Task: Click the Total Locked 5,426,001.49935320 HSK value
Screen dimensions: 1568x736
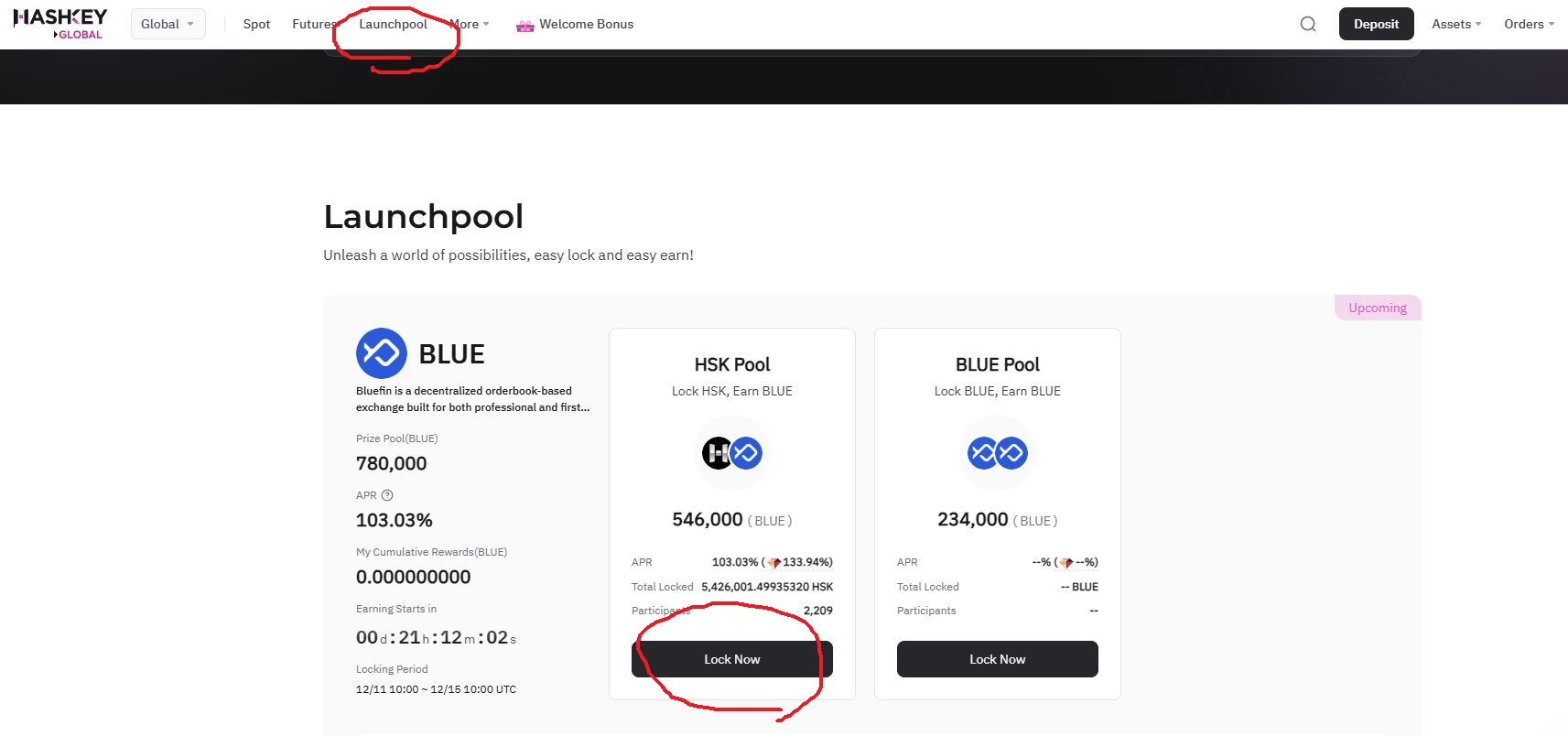Action: click(767, 587)
